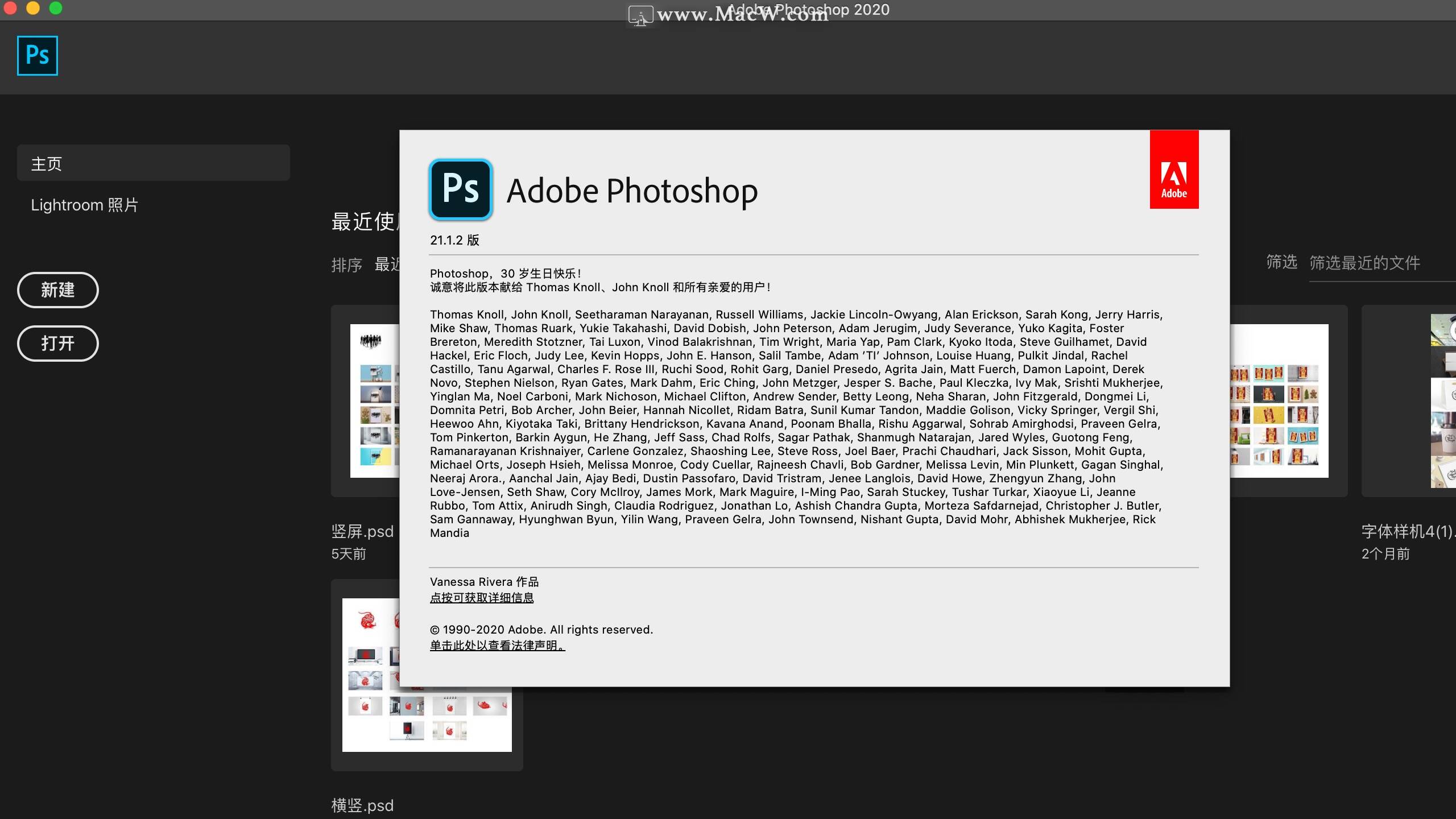Click the 筛选 label

pos(1281,262)
